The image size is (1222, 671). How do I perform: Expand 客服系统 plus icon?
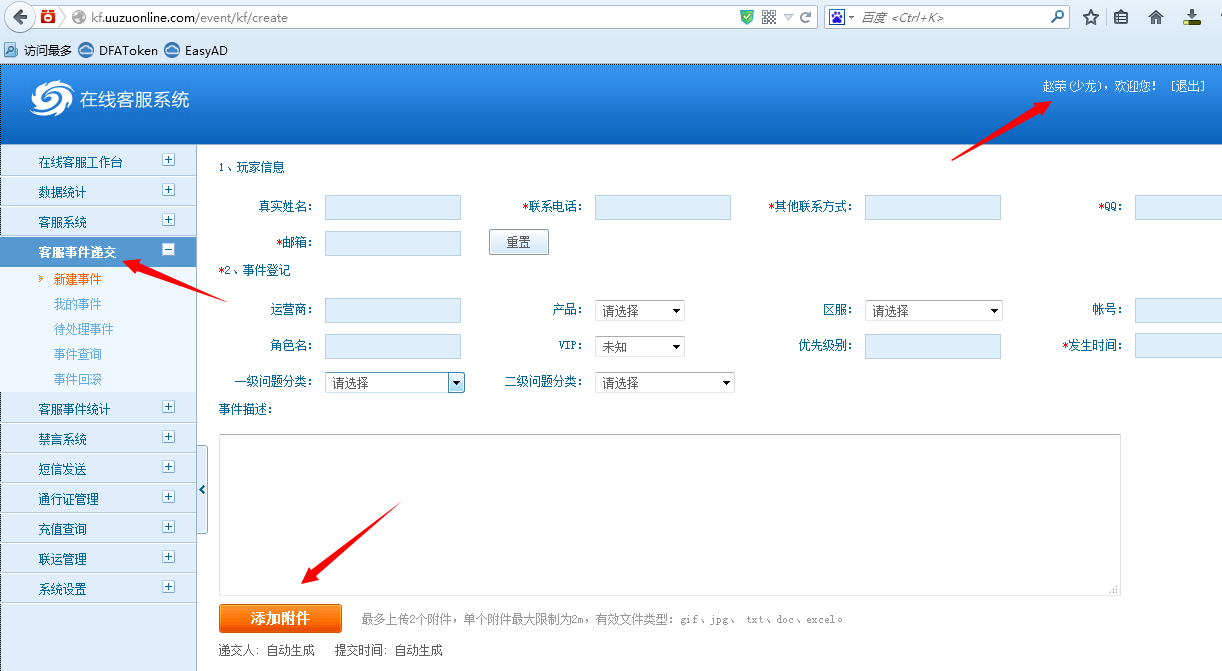pyautogui.click(x=168, y=220)
